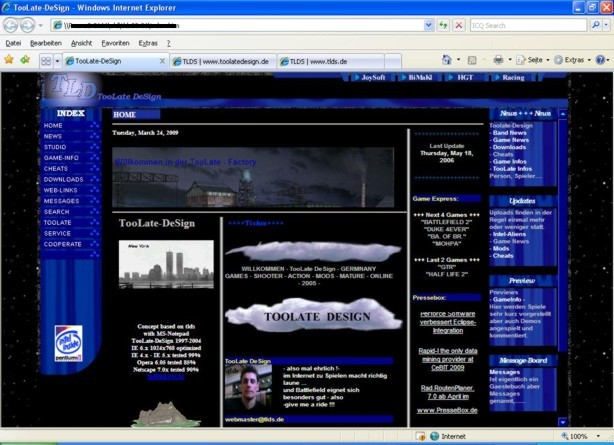The height and width of the screenshot is (445, 614).
Task: Open the Ansicht menu
Action: [x=81, y=43]
